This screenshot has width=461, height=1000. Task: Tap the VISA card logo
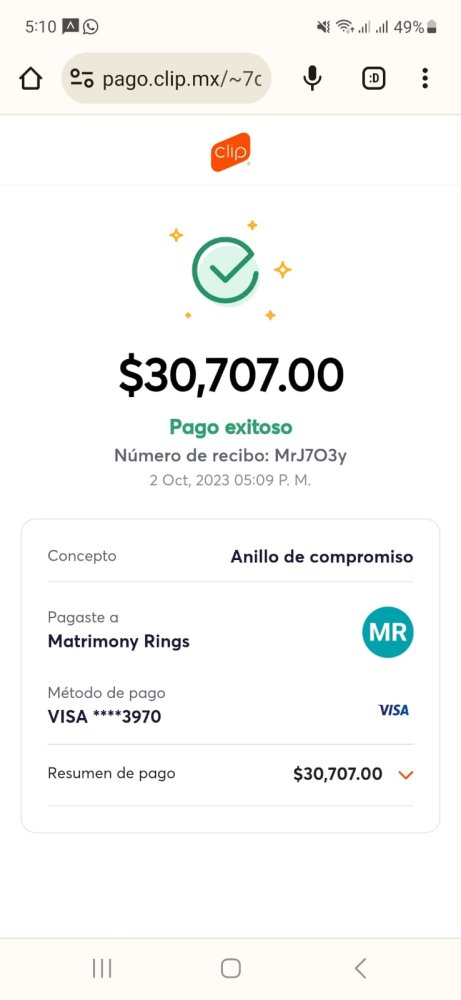click(393, 710)
